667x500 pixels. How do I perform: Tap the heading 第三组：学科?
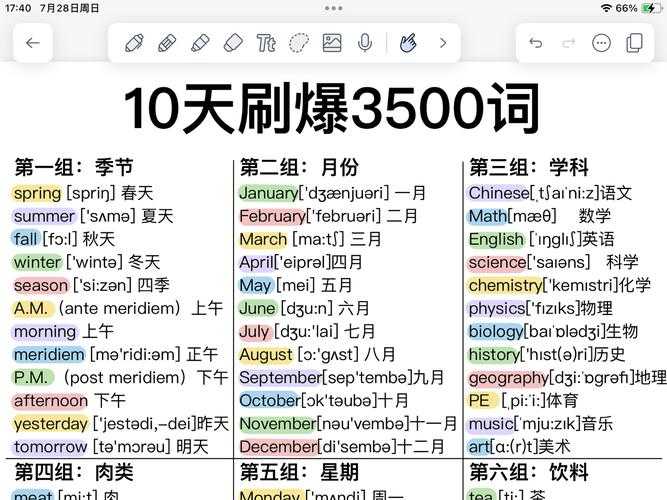click(529, 167)
